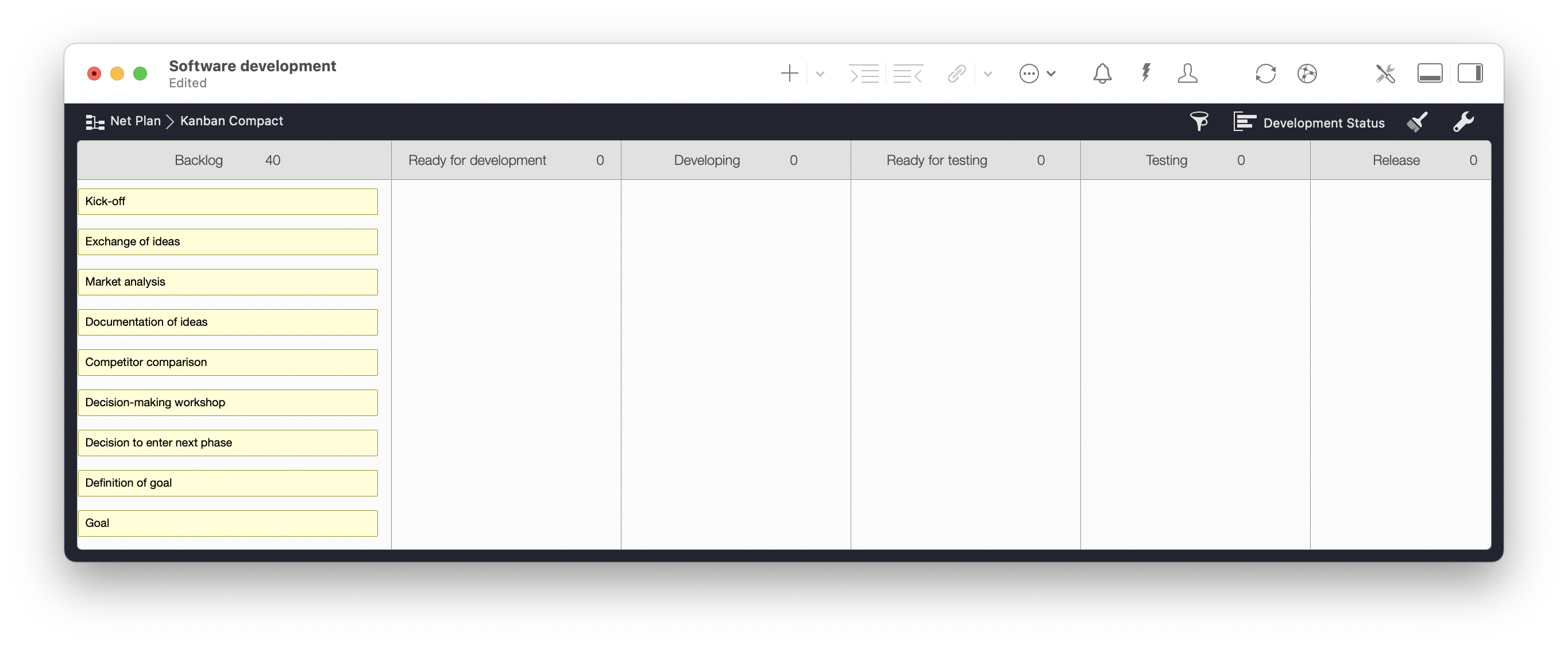
Task: Click the wrench configuration icon
Action: point(1463,122)
